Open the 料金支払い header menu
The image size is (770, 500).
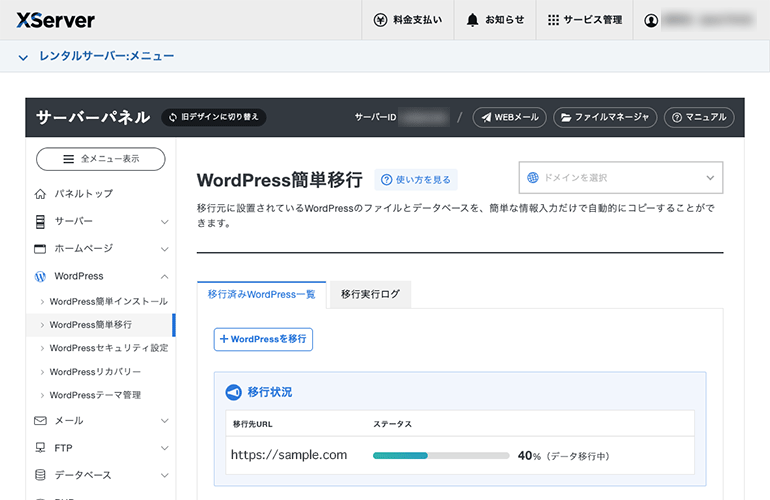(x=408, y=20)
